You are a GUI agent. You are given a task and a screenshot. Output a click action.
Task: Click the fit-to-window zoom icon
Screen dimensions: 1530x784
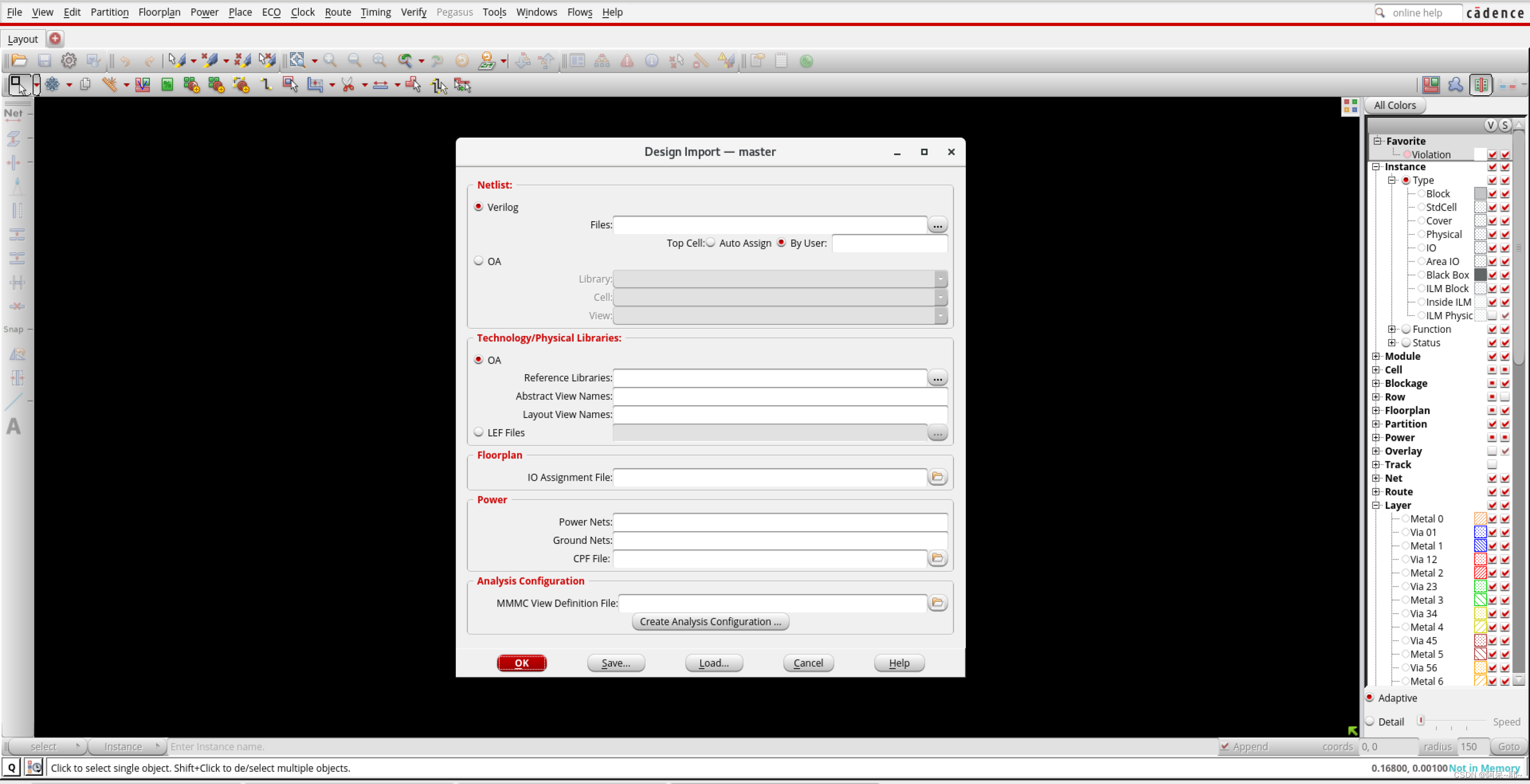[379, 61]
